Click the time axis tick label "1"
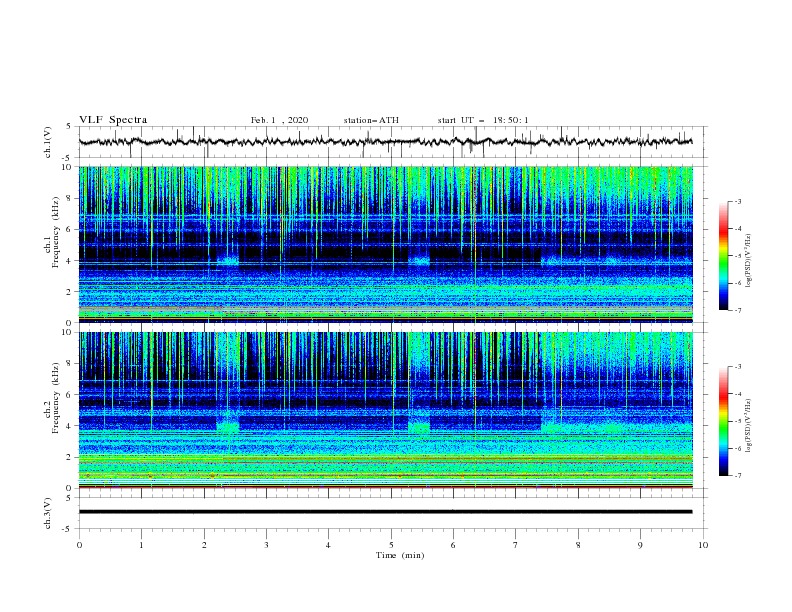 pos(141,545)
